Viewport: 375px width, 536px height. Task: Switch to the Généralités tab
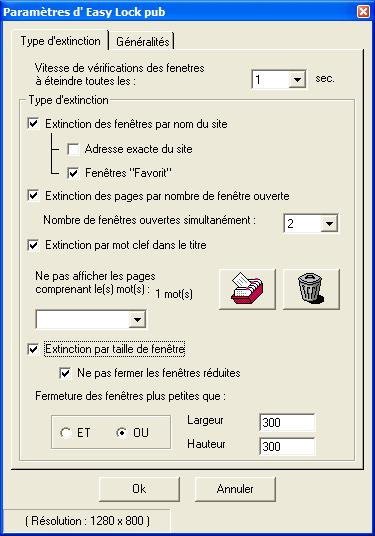pos(143,42)
